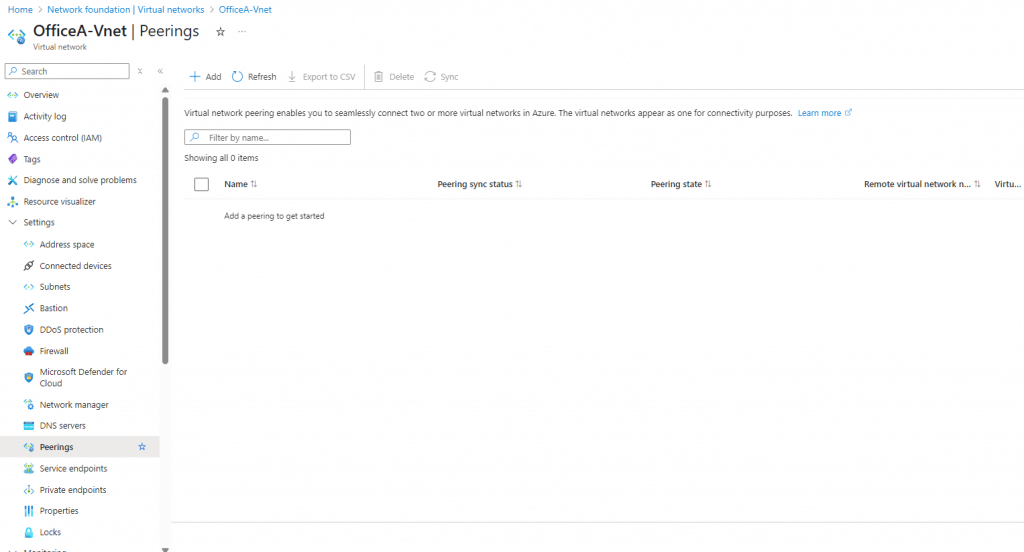1024x552 pixels.
Task: Favorite OfficeA-Vnet with the title star icon
Action: pyautogui.click(x=220, y=32)
